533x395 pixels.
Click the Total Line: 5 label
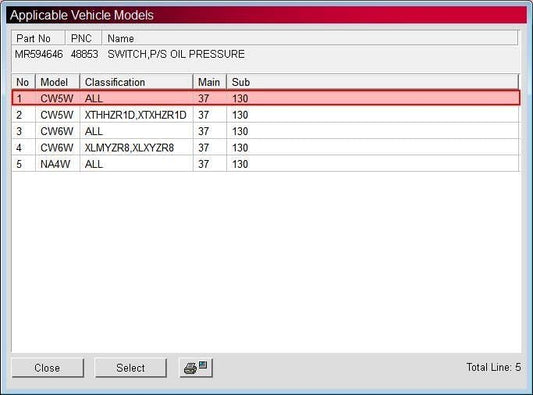pyautogui.click(x=494, y=367)
